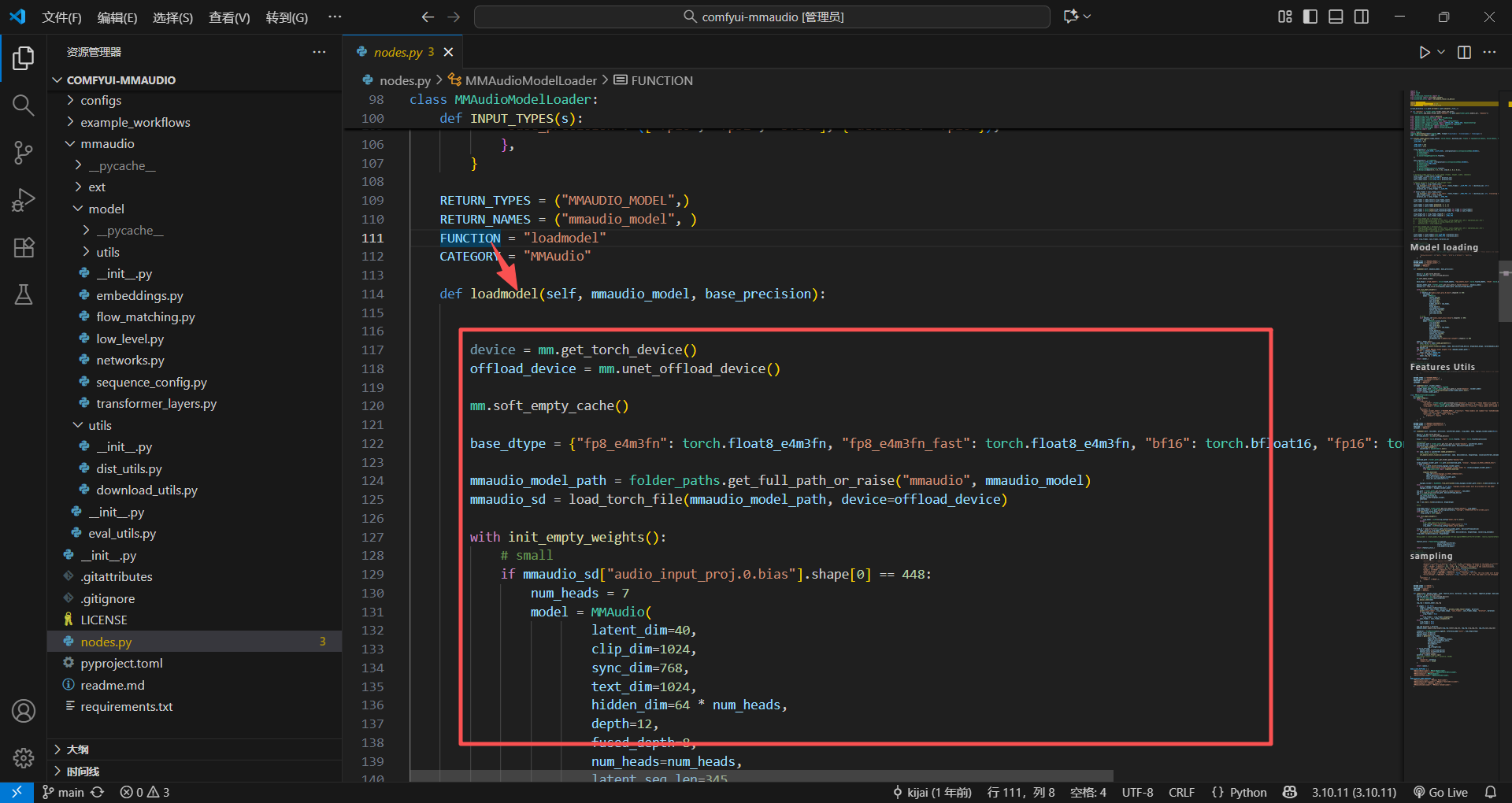Click the synchronize changes icon
Viewport: 1512px width, 803px height.
tap(98, 792)
